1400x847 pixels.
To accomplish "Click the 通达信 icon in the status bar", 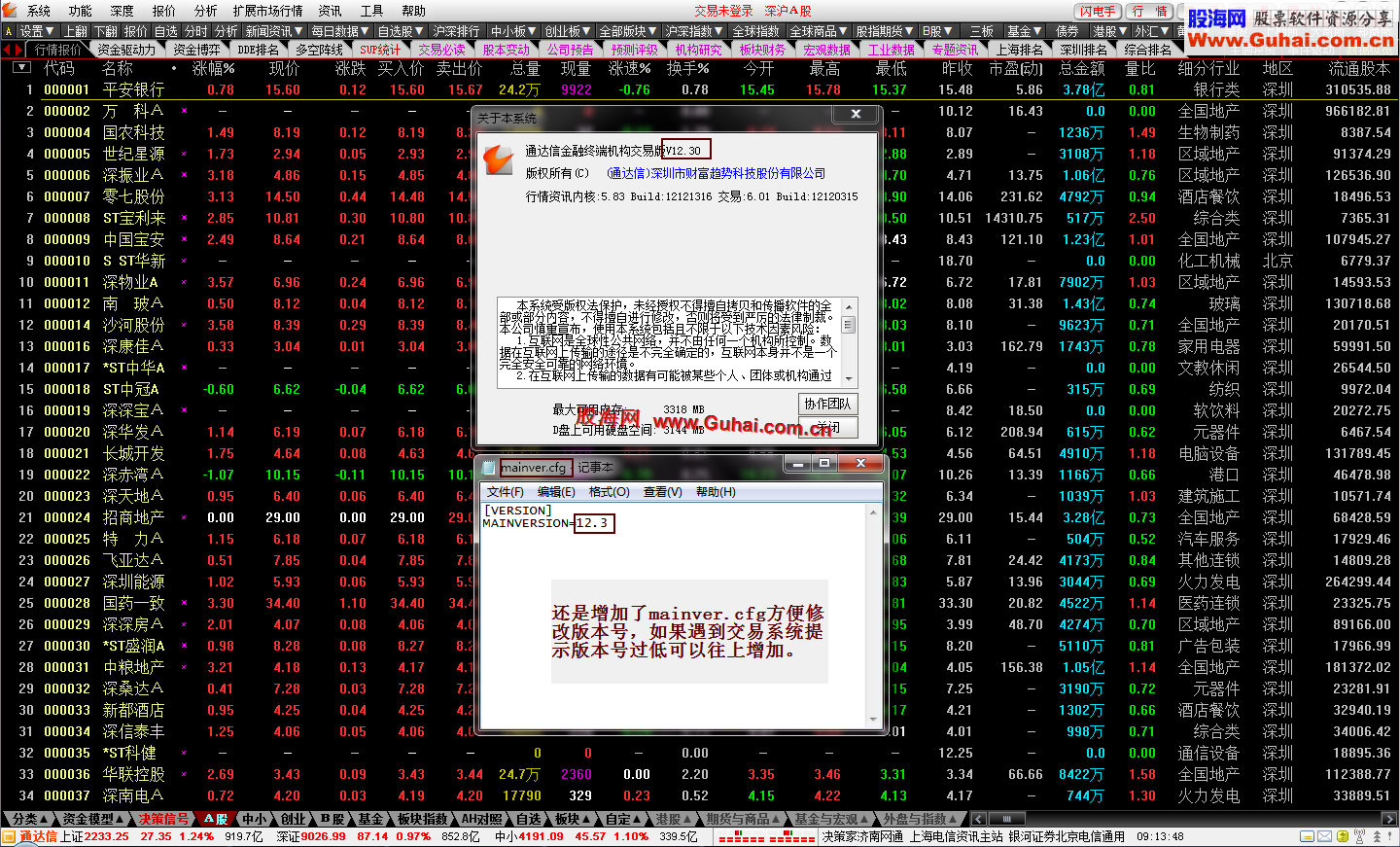I will tap(11, 836).
